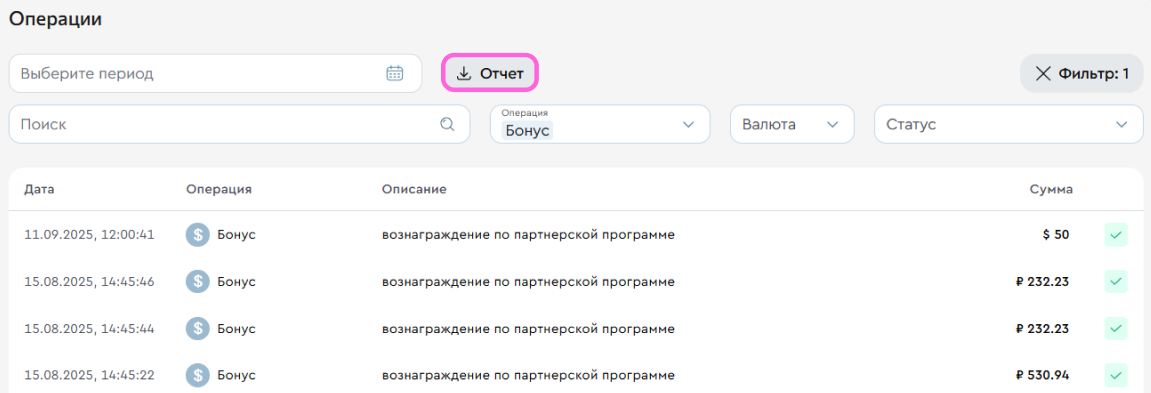Image resolution: width=1151 pixels, height=393 pixels.
Task: Click the Выберите период date field
Action: click(215, 73)
